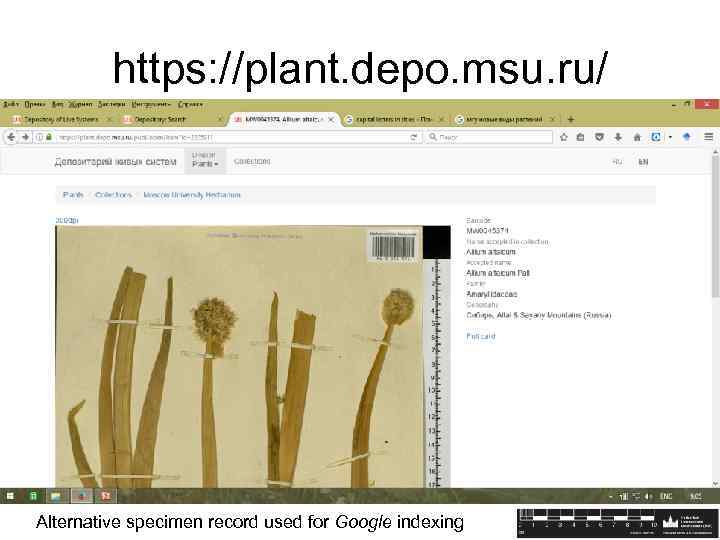720x540 pixels.
Task: Click the Поиск search field
Action: [490, 137]
